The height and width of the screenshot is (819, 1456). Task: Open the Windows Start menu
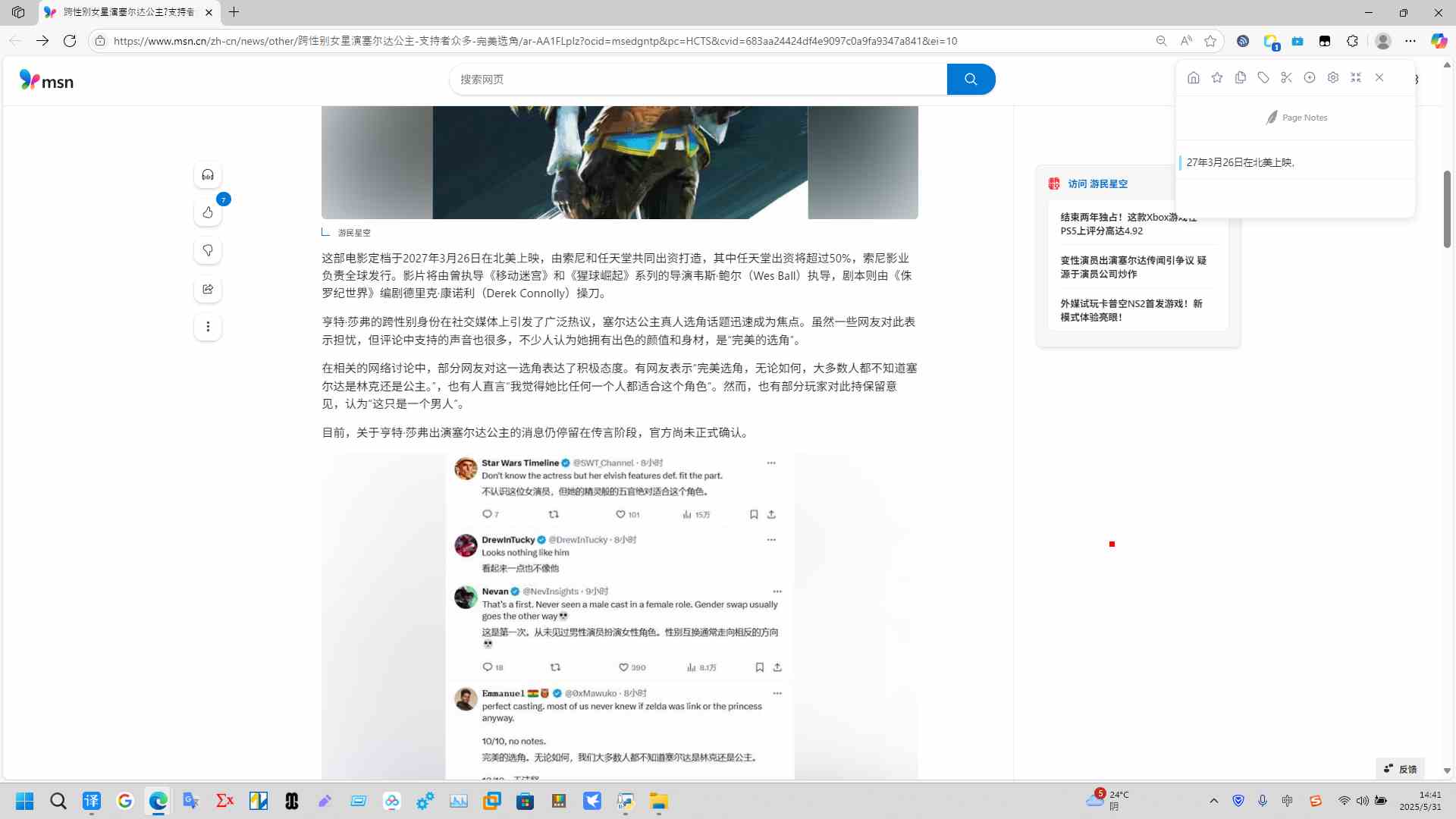point(25,801)
